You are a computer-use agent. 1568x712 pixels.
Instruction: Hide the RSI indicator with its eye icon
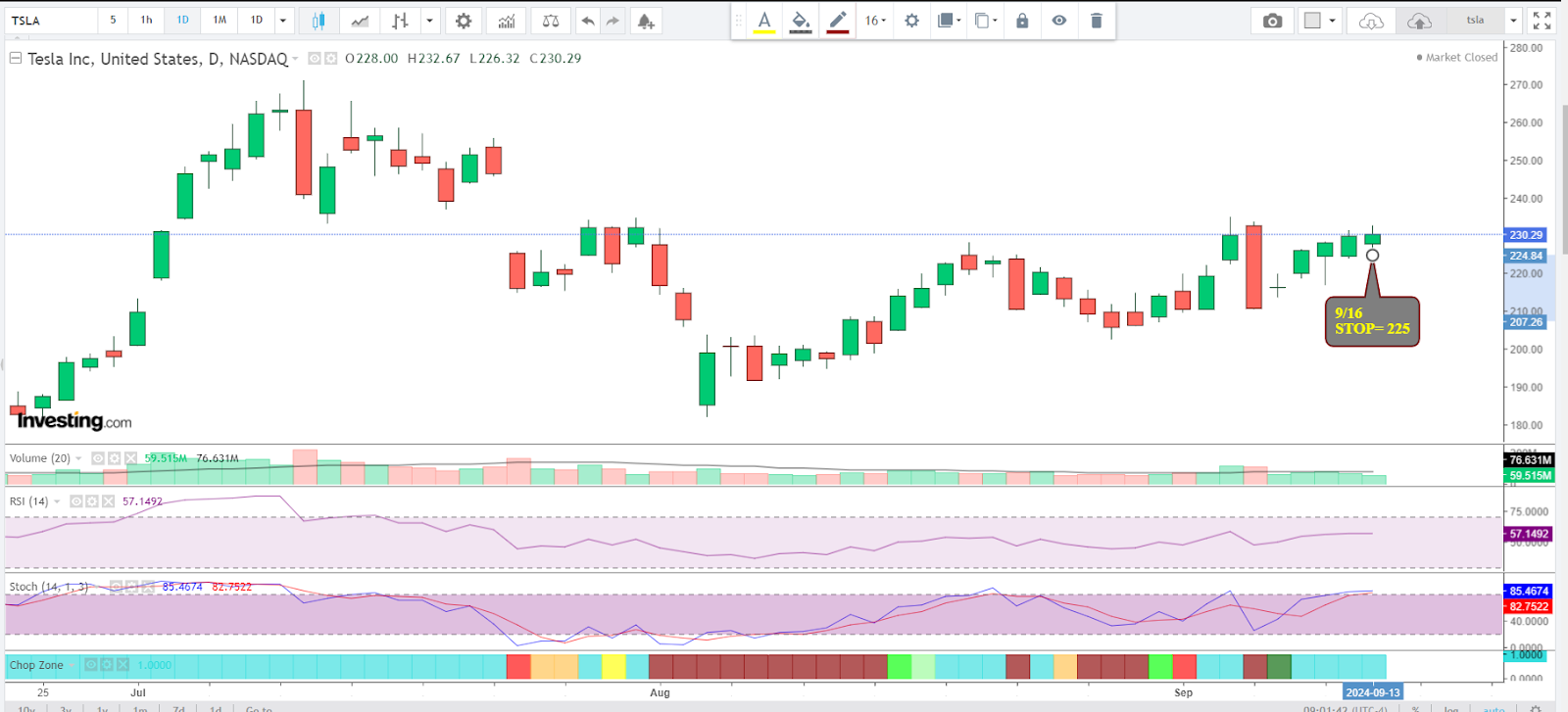74,501
